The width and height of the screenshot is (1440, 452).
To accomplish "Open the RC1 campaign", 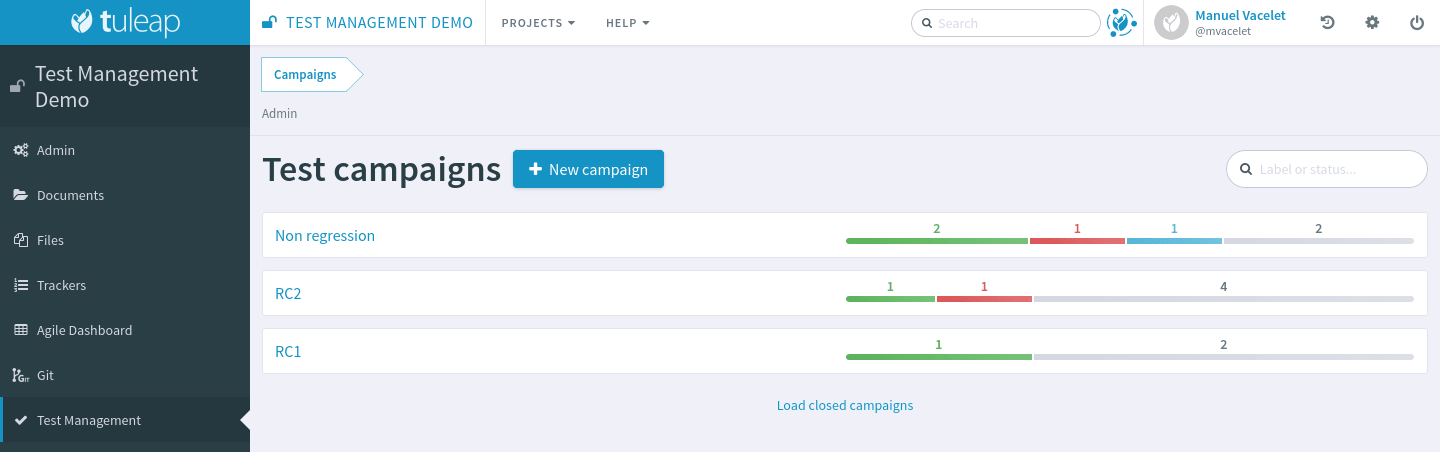I will 288,352.
